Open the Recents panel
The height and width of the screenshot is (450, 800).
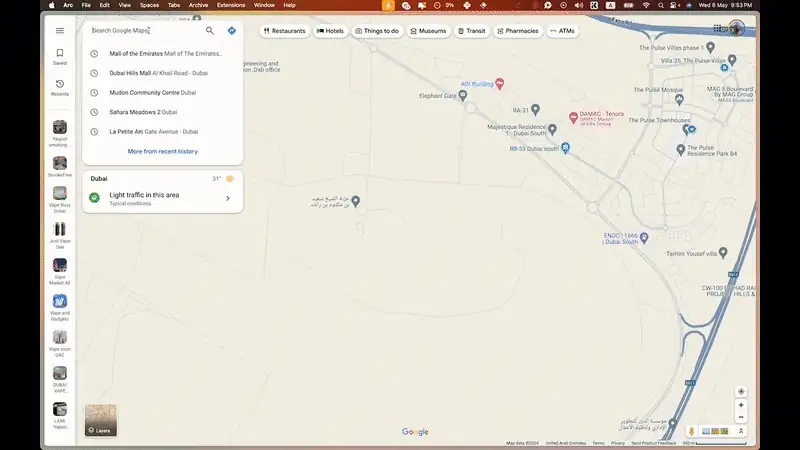(x=60, y=88)
